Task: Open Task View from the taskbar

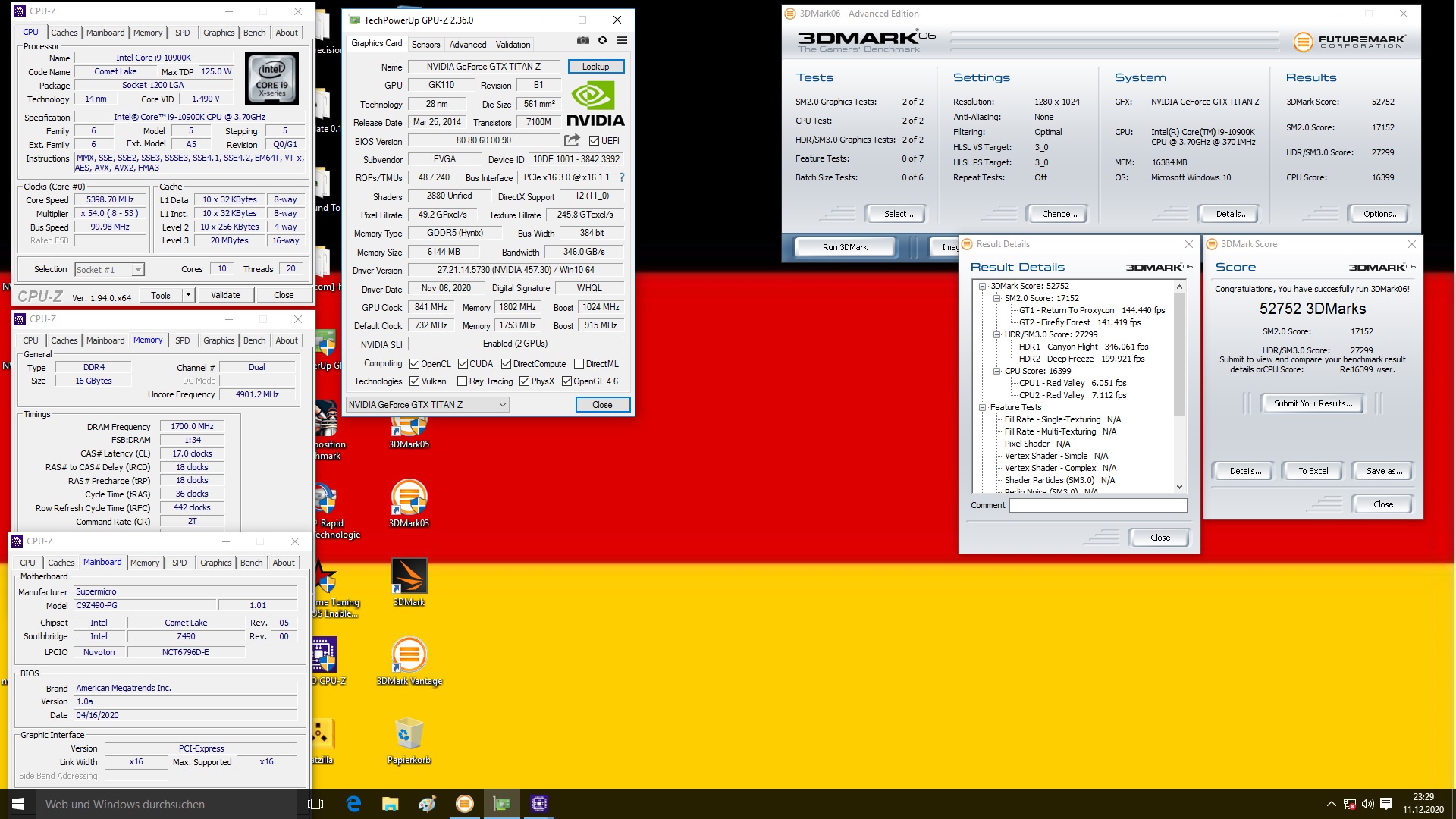Action: (x=315, y=804)
